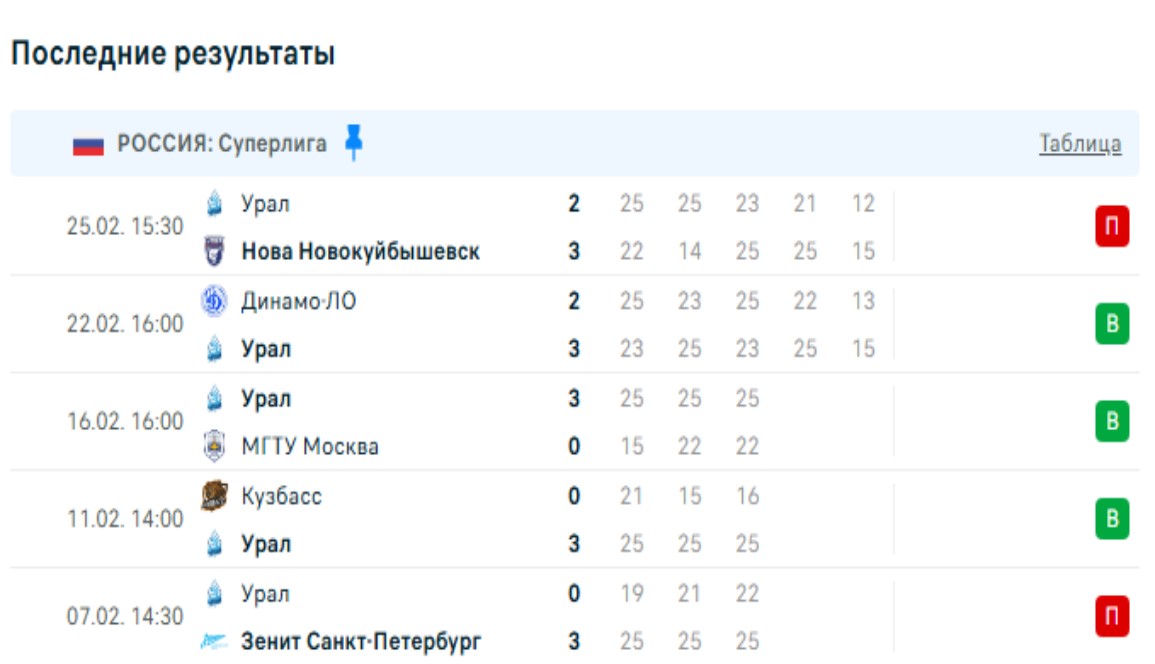Click the Динамо-ЛО team logo
This screenshot has height=664, width=1155.
[x=214, y=301]
